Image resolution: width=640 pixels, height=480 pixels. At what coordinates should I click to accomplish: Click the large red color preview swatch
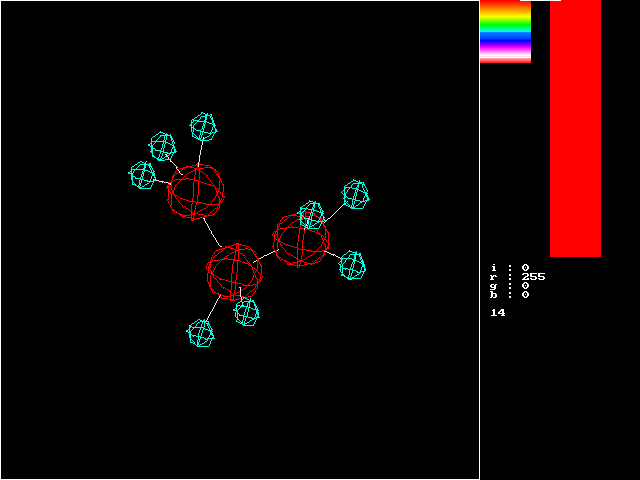pyautogui.click(x=576, y=129)
